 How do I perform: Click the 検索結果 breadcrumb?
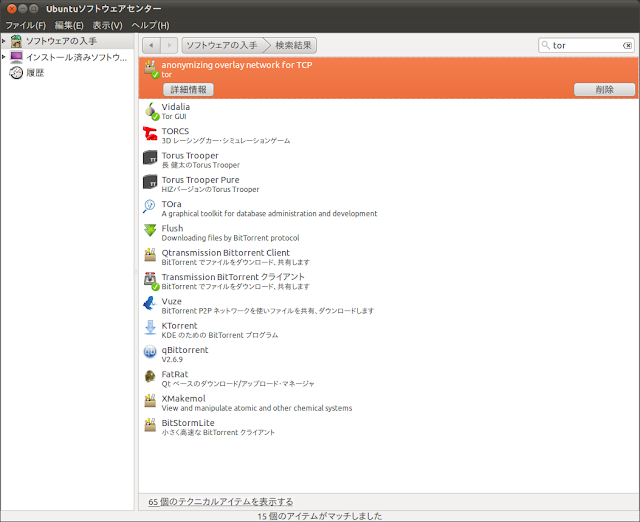coord(293,45)
